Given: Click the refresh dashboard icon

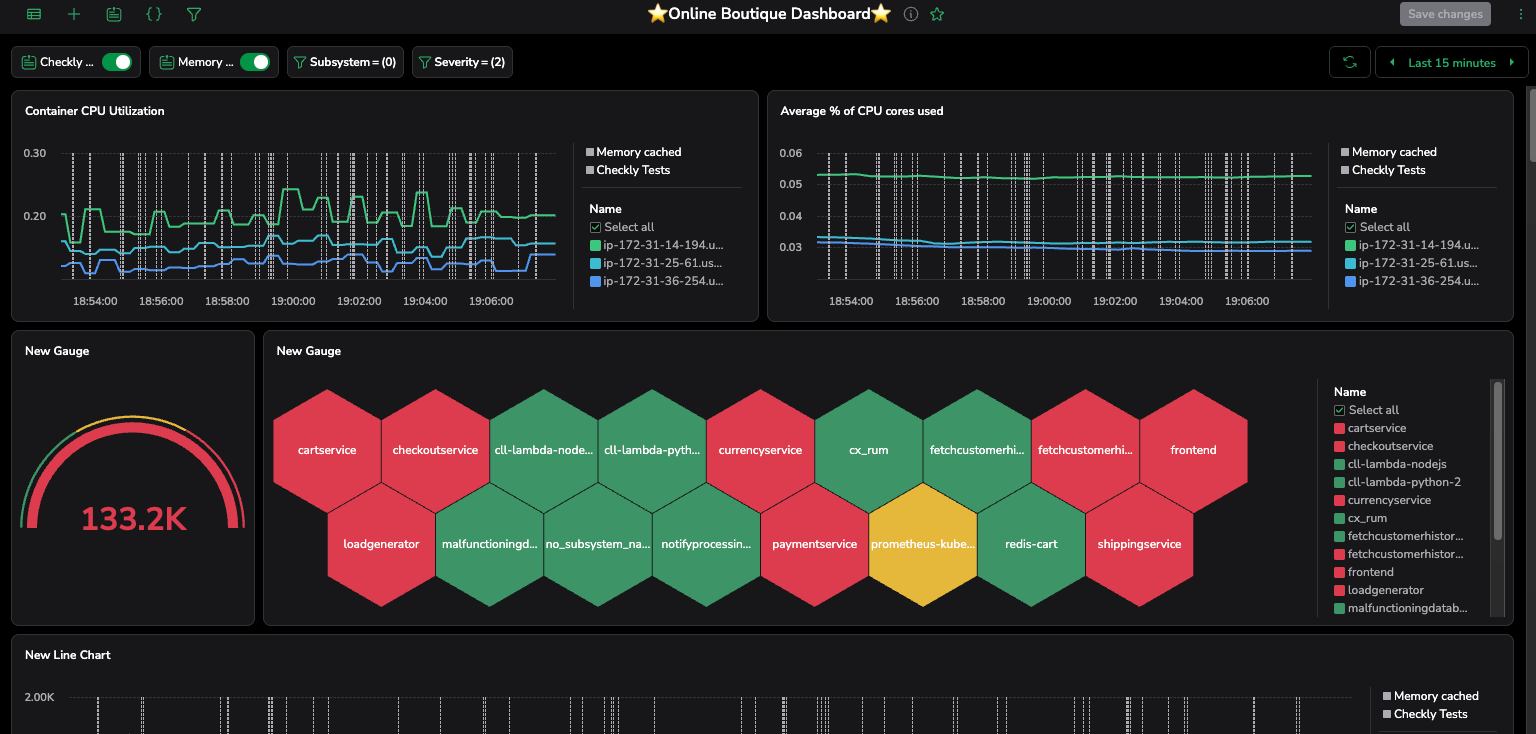Looking at the screenshot, I should pyautogui.click(x=1349, y=62).
